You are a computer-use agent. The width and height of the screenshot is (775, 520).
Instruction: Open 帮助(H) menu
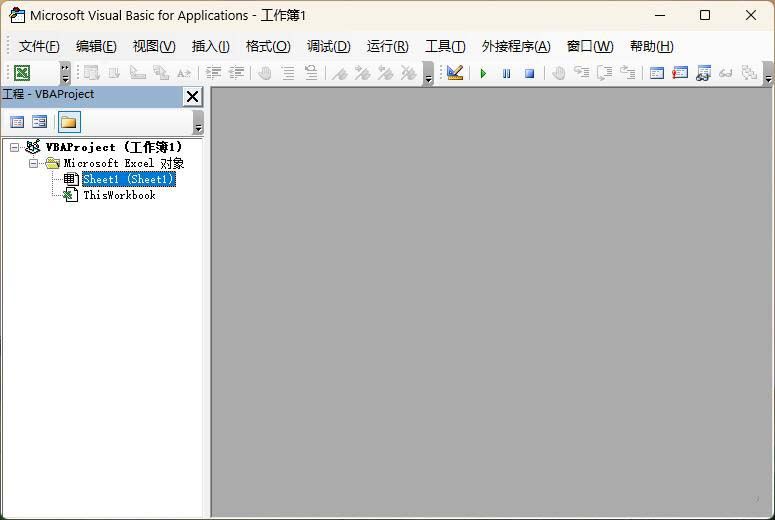point(651,46)
